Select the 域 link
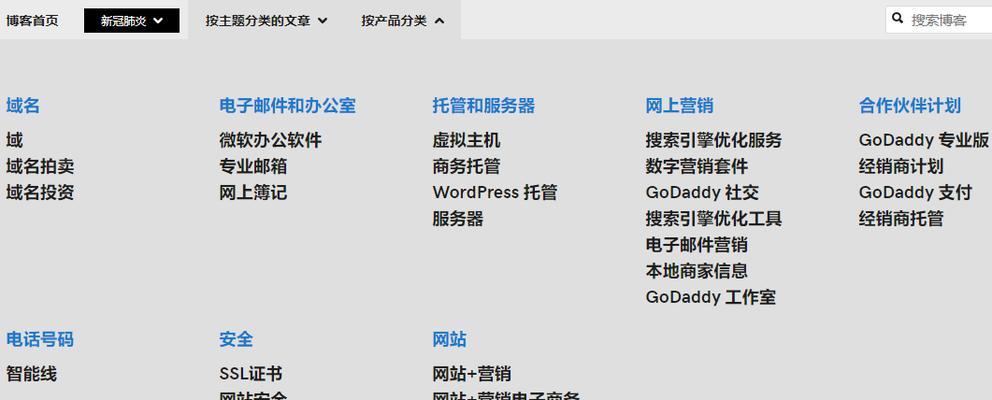This screenshot has height=400, width=992. (x=15, y=140)
